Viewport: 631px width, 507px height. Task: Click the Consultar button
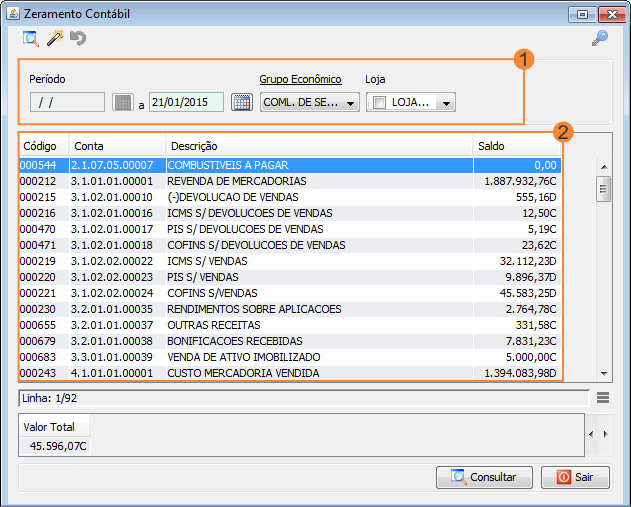[x=485, y=477]
